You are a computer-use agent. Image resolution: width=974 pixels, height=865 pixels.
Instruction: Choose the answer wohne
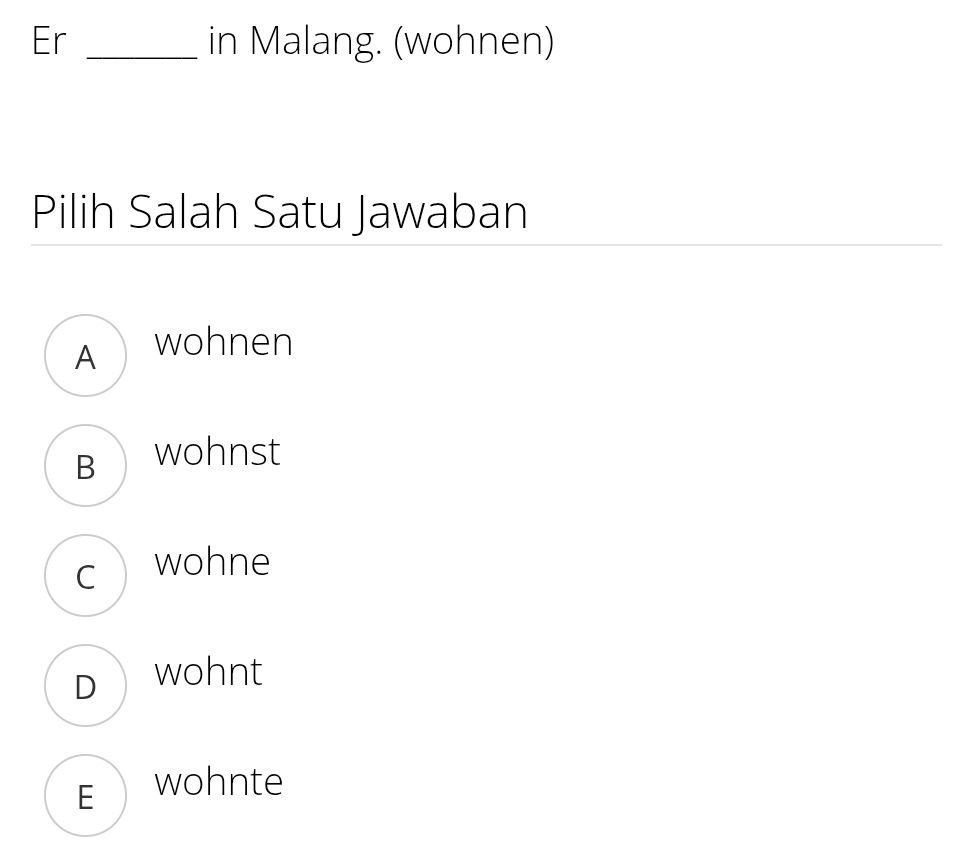coord(211,562)
